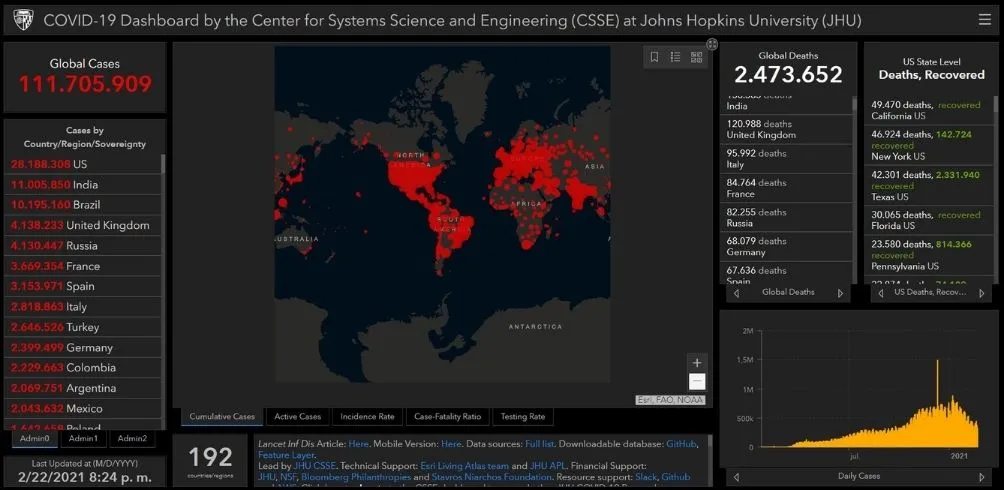This screenshot has width=1004, height=490.
Task: Show the map legend list icon
Action: pos(676,57)
